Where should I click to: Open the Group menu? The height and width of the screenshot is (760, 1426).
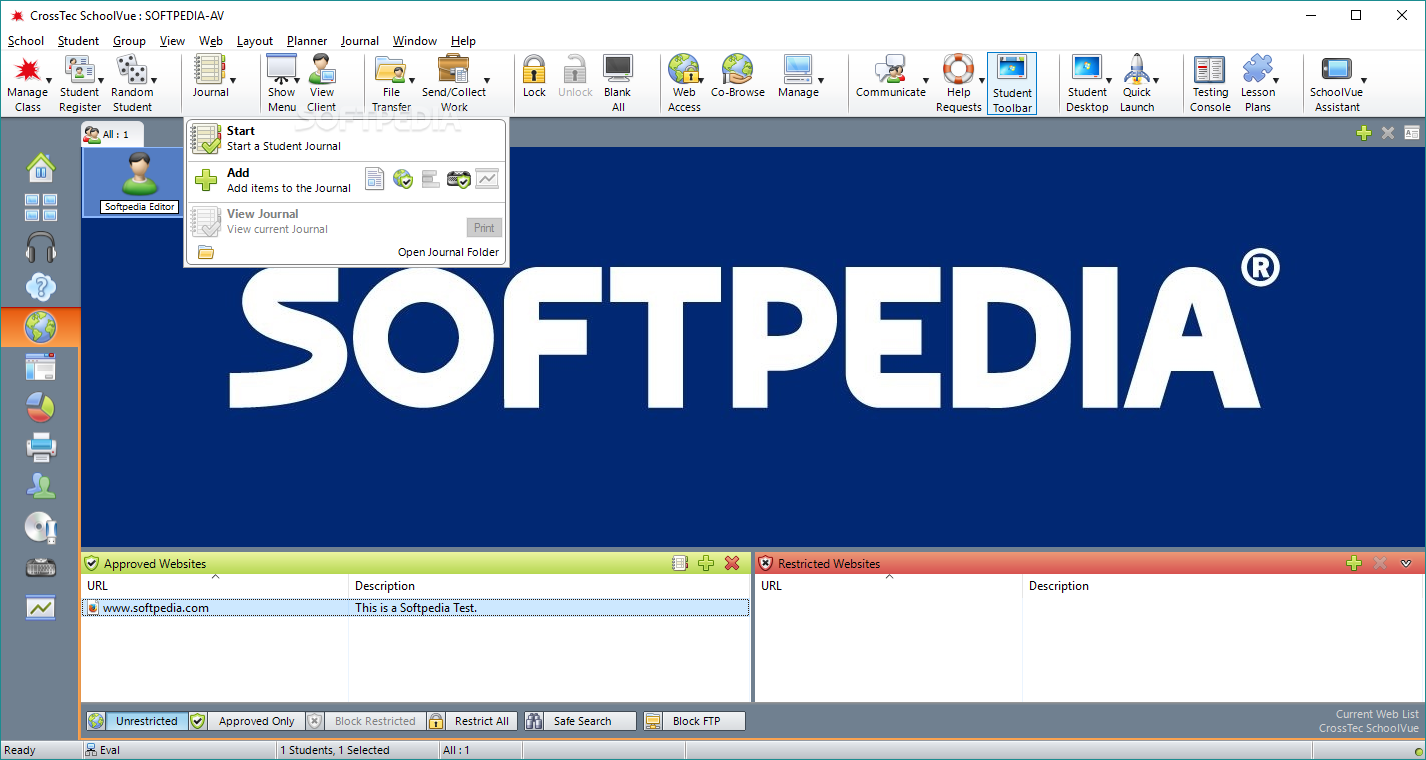129,41
